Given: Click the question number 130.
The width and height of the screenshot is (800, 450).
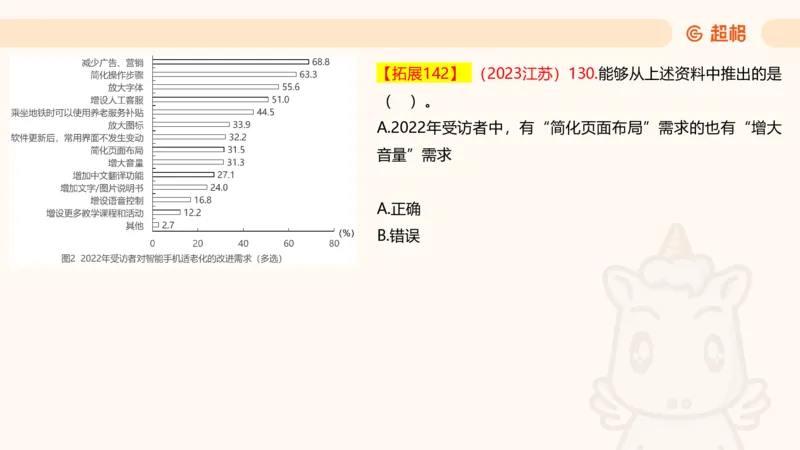Looking at the screenshot, I should click(x=583, y=74).
